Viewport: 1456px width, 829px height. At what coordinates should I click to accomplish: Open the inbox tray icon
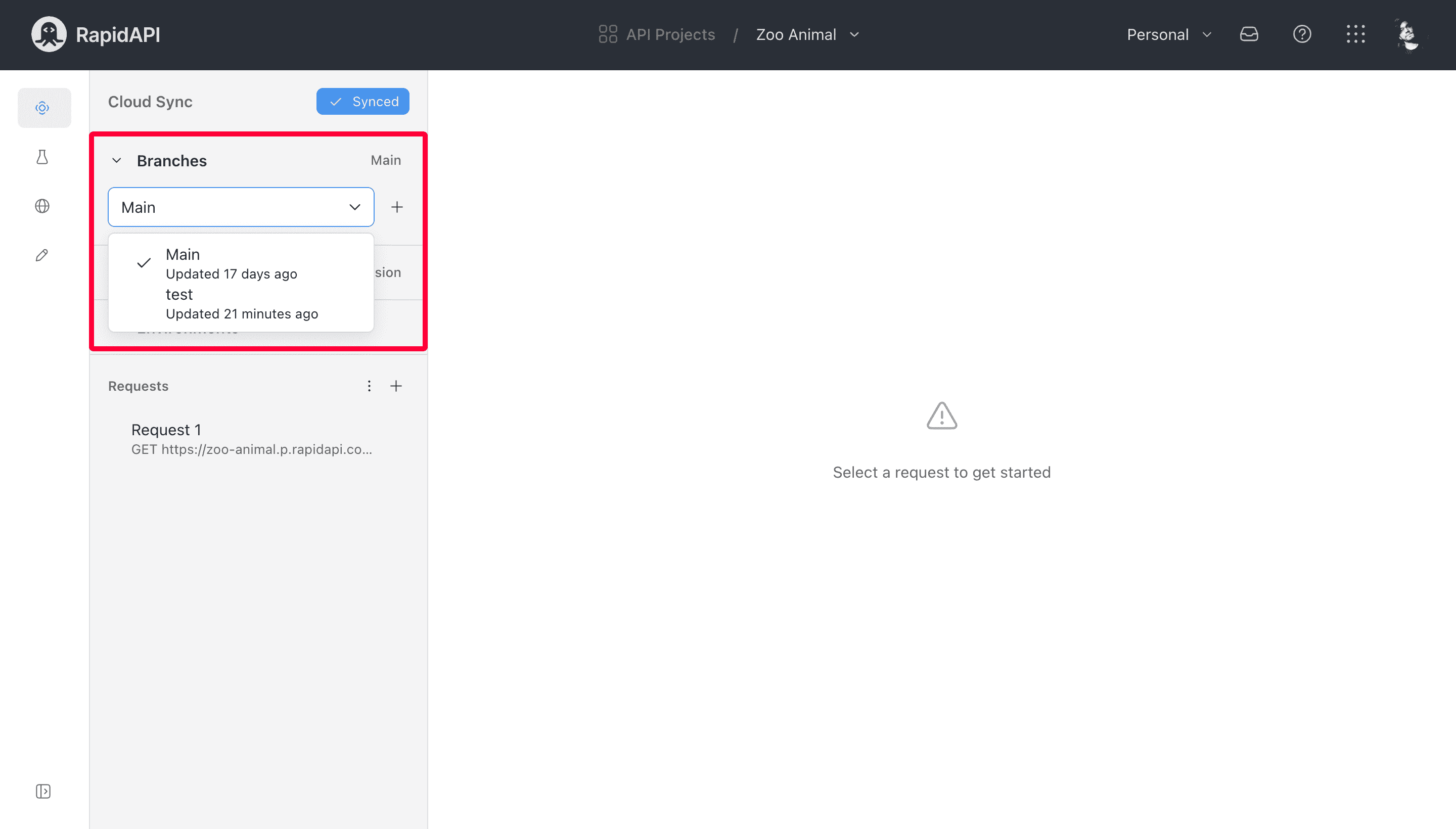1249,34
